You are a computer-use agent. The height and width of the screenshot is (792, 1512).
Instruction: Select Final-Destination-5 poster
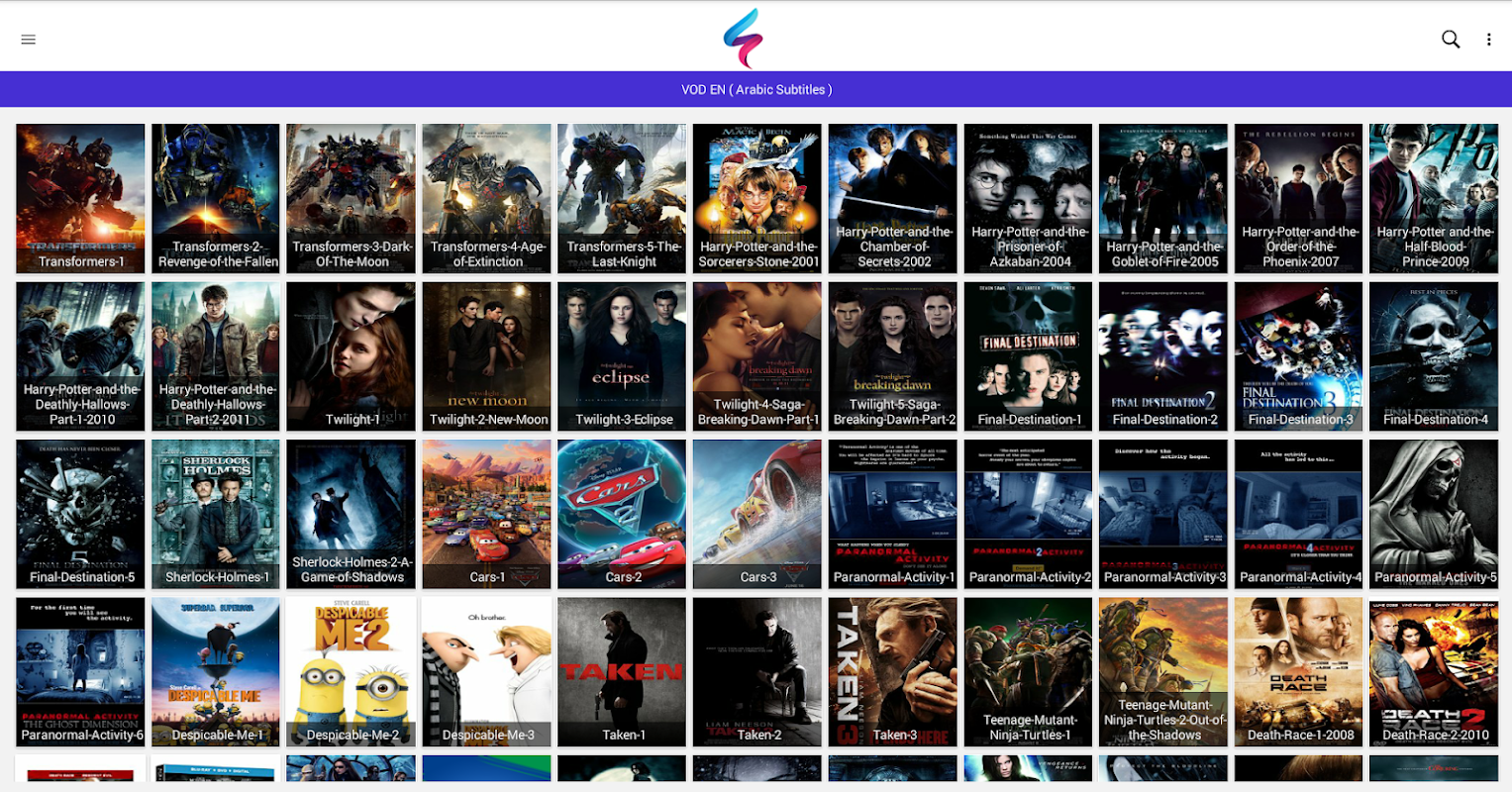(x=80, y=514)
